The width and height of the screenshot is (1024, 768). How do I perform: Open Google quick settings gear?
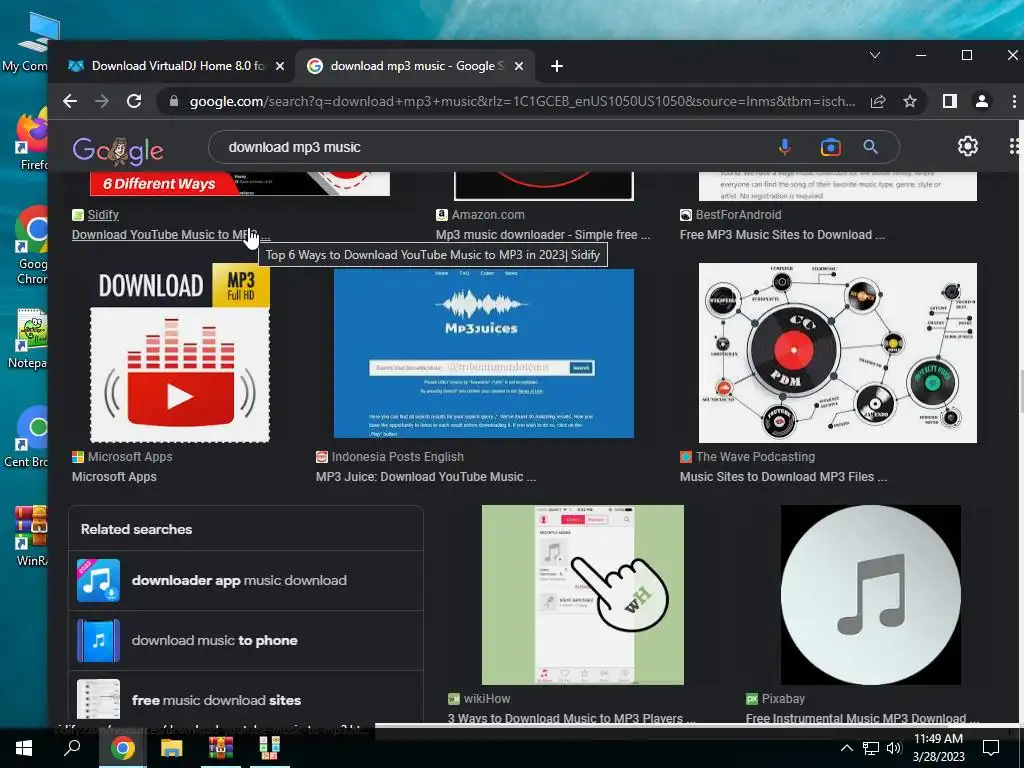point(968,146)
